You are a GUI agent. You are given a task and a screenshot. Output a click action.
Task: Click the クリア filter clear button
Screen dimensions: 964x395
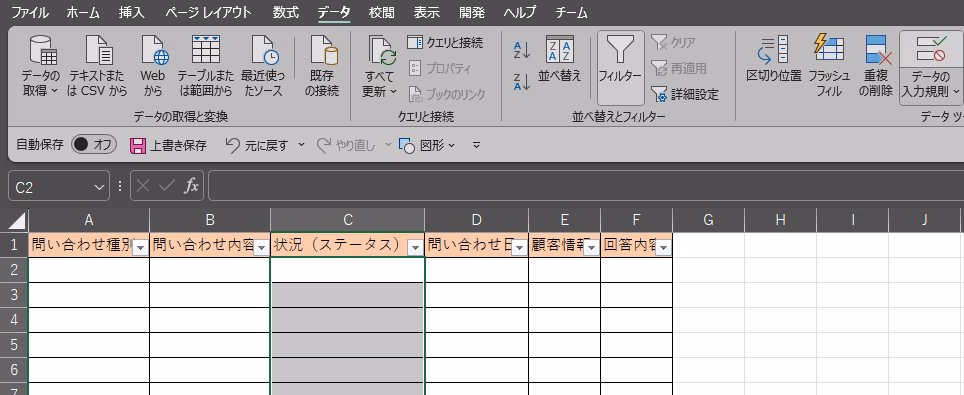tap(673, 42)
